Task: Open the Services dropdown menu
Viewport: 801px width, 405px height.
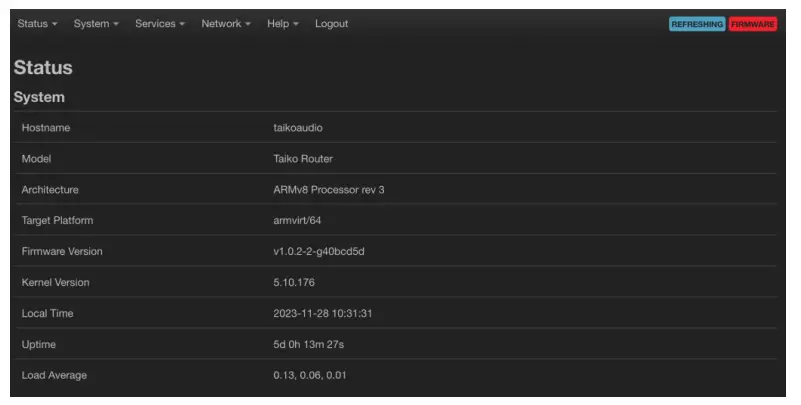Action: click(x=160, y=24)
